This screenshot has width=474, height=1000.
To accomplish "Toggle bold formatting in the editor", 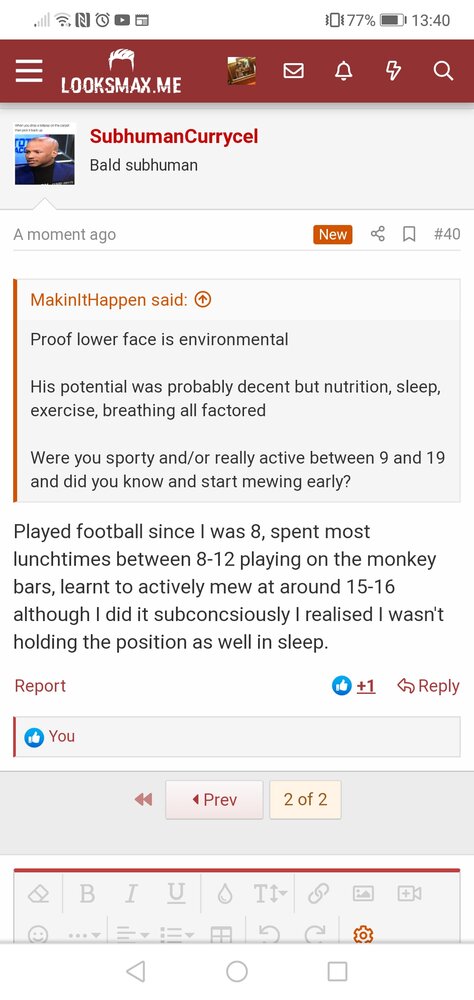I will (x=87, y=894).
